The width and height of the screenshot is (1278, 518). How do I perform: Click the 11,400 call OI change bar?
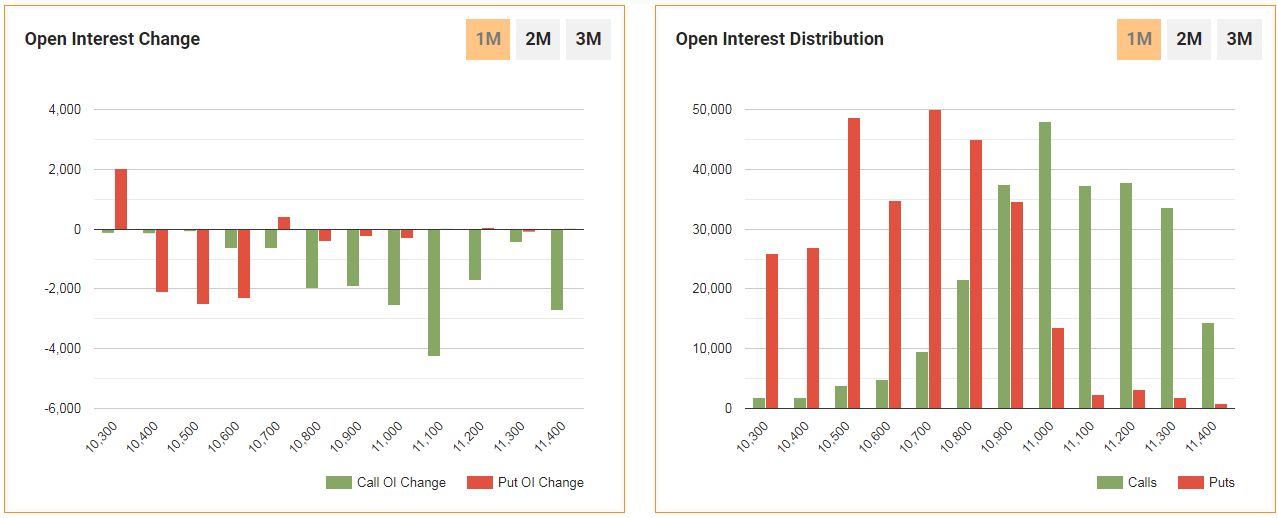coord(557,269)
